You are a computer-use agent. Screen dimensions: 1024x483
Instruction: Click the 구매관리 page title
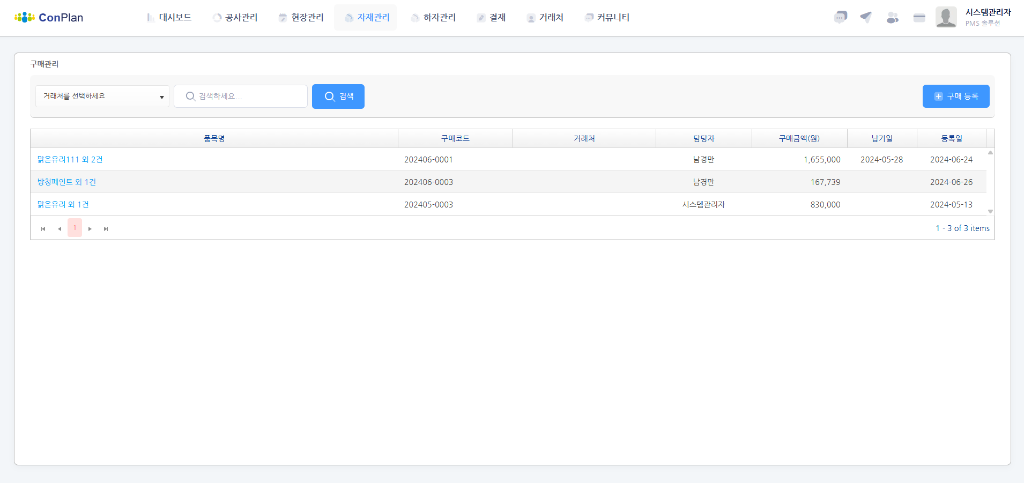[44, 64]
